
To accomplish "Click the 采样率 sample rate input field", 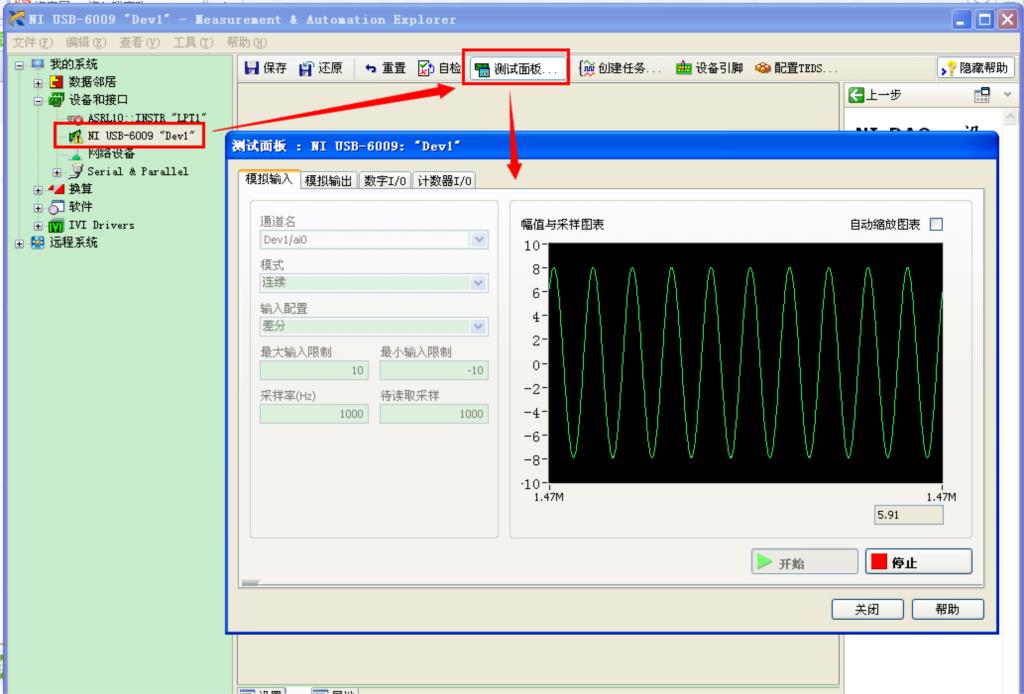I will point(313,413).
